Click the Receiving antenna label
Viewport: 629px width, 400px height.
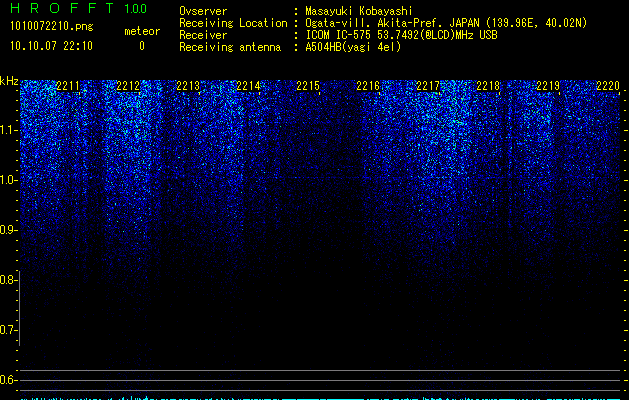[230, 47]
